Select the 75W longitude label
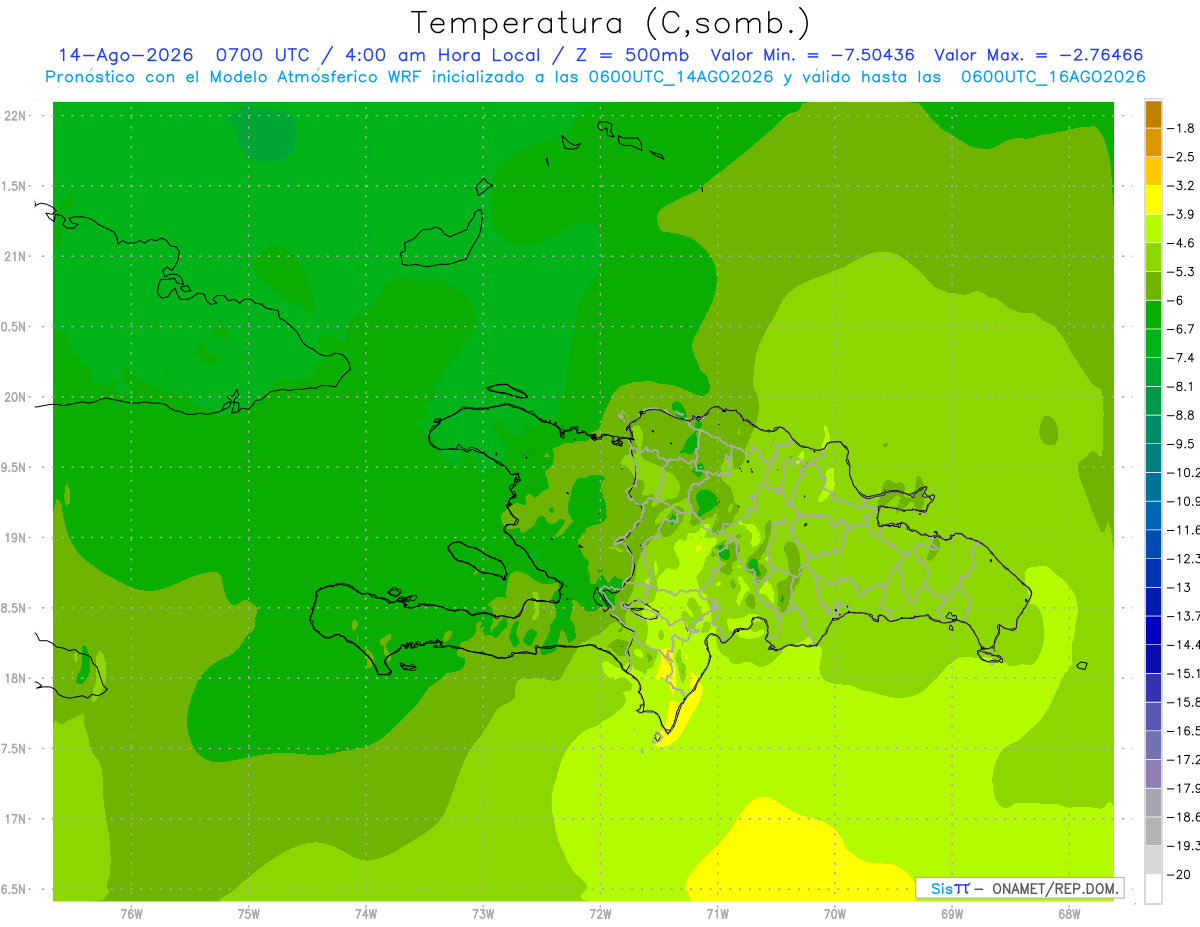This screenshot has width=1200, height=927. (x=249, y=913)
